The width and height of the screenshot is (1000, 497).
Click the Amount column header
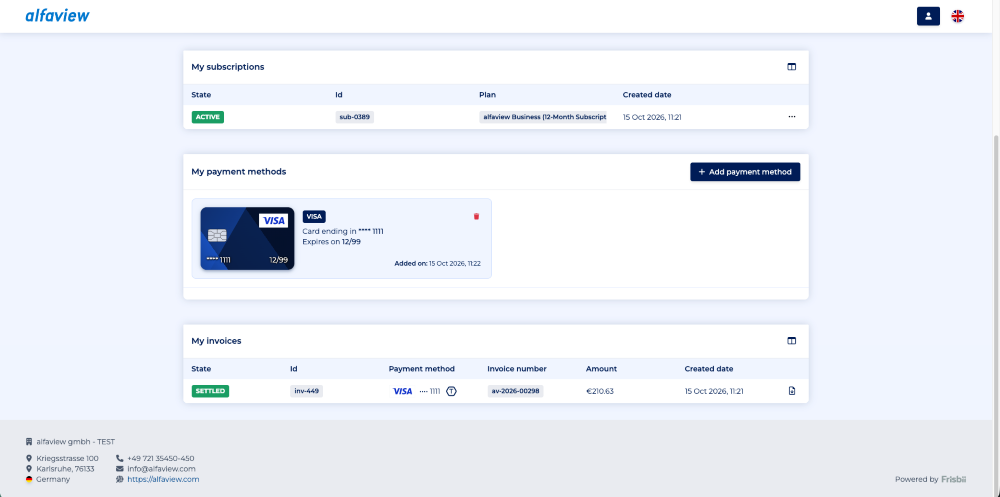601,369
